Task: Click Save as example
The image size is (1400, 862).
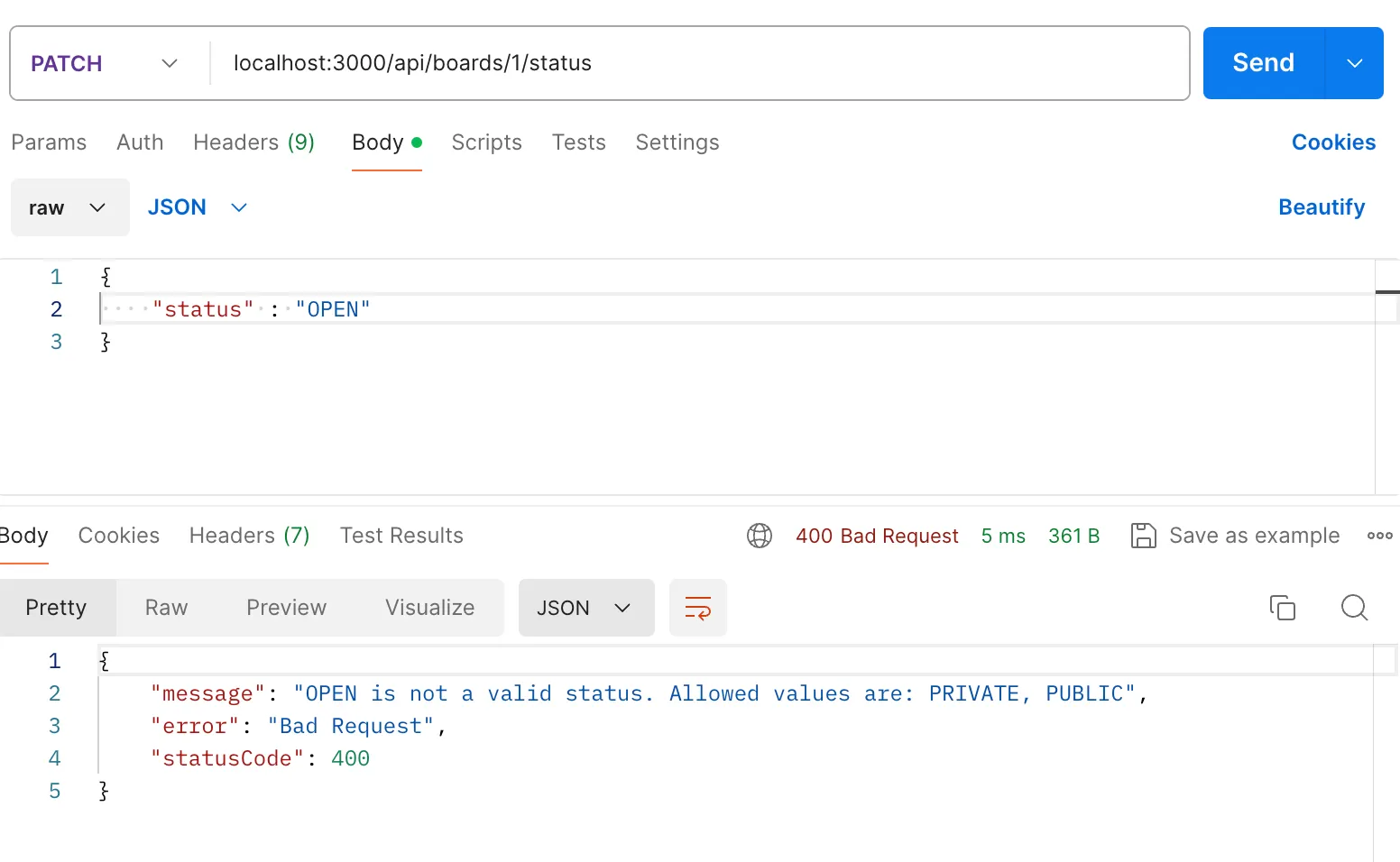Action: click(x=1255, y=536)
